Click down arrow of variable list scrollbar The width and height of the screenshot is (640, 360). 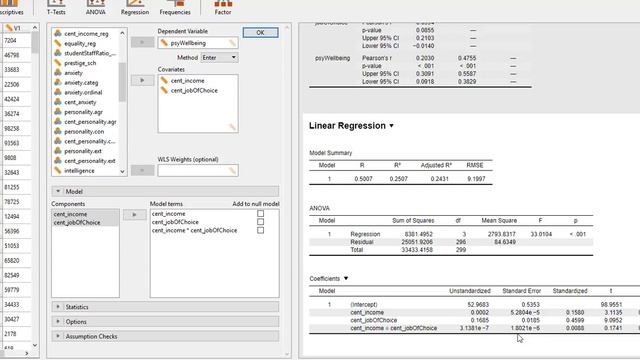122,171
